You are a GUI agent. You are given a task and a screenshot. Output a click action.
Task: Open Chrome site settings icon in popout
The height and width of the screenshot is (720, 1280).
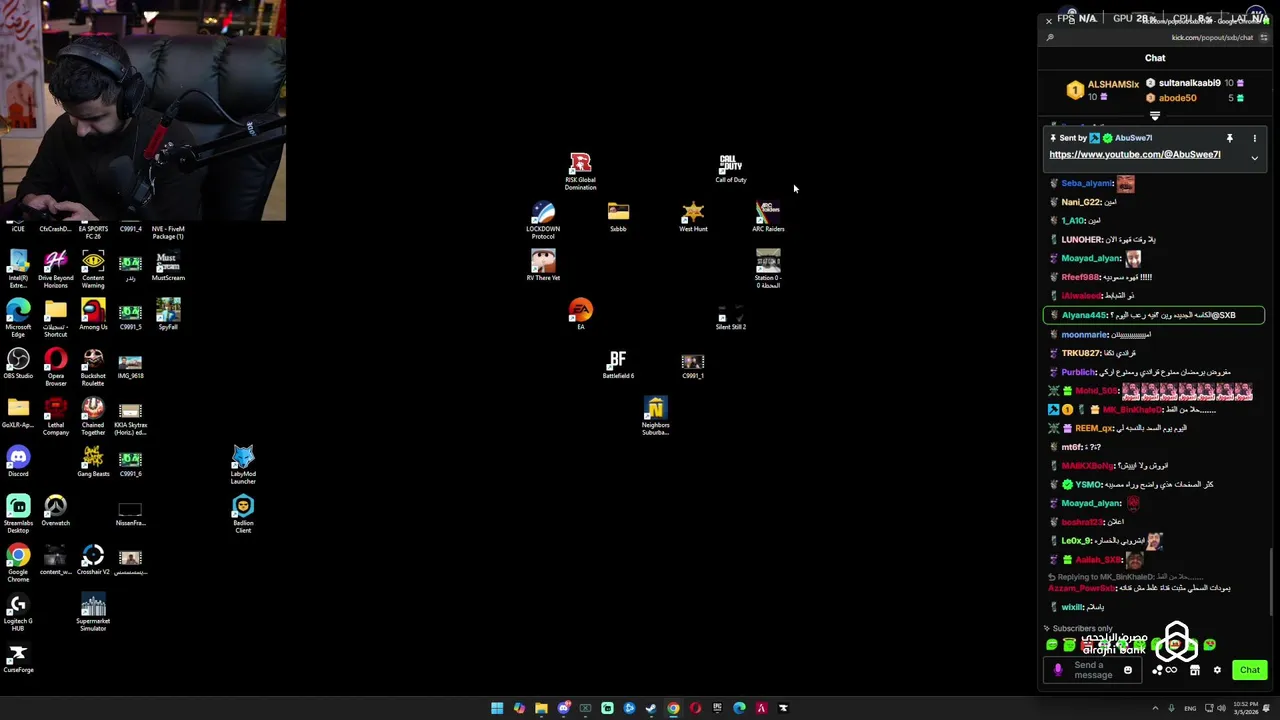click(x=1264, y=38)
